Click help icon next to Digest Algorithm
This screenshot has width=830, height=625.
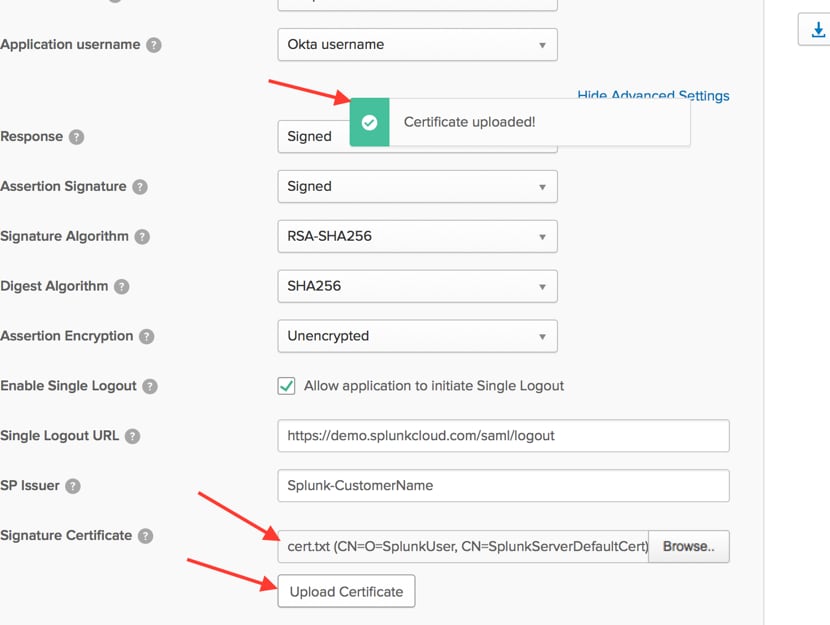click(121, 286)
